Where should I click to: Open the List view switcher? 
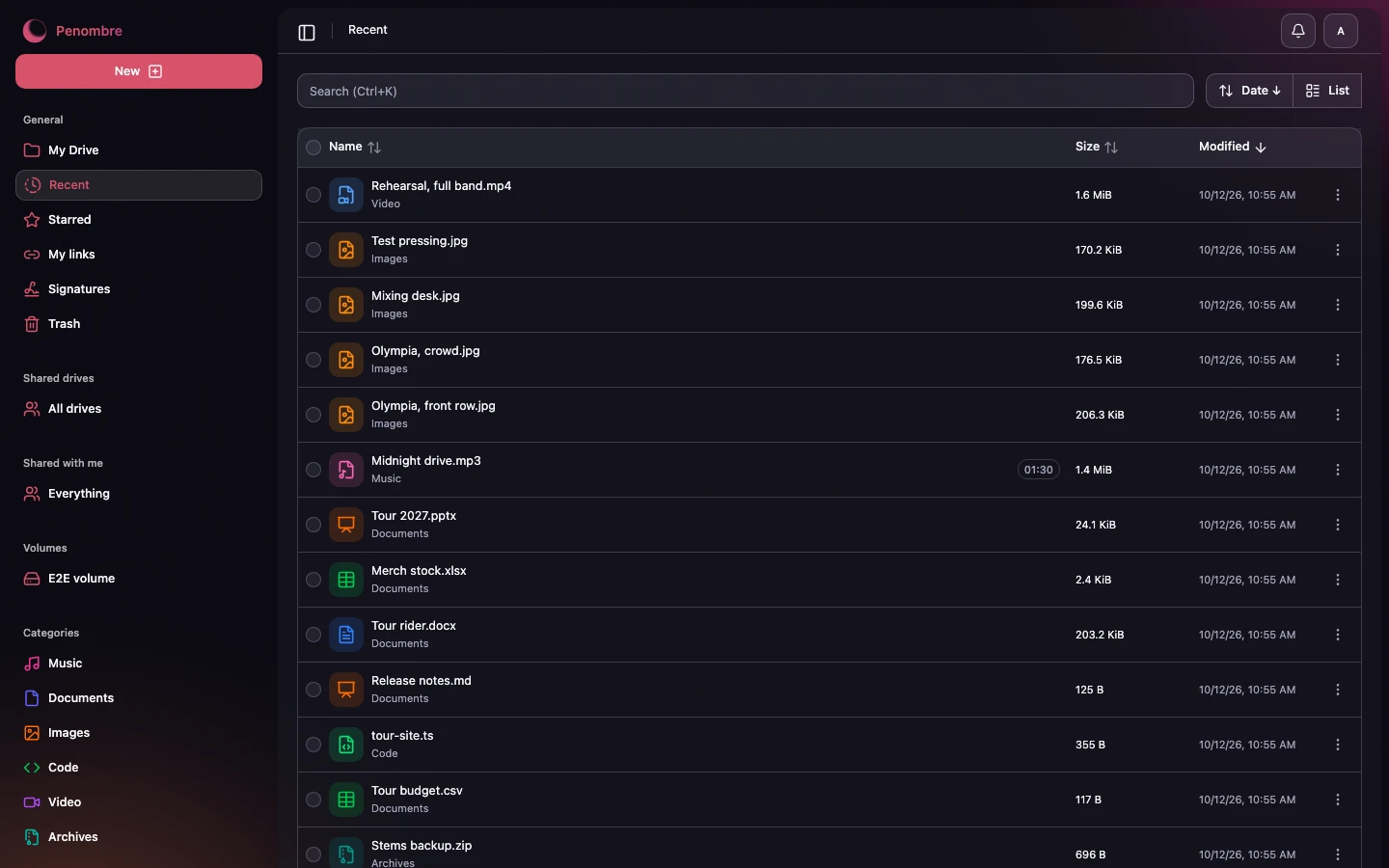pyautogui.click(x=1327, y=91)
